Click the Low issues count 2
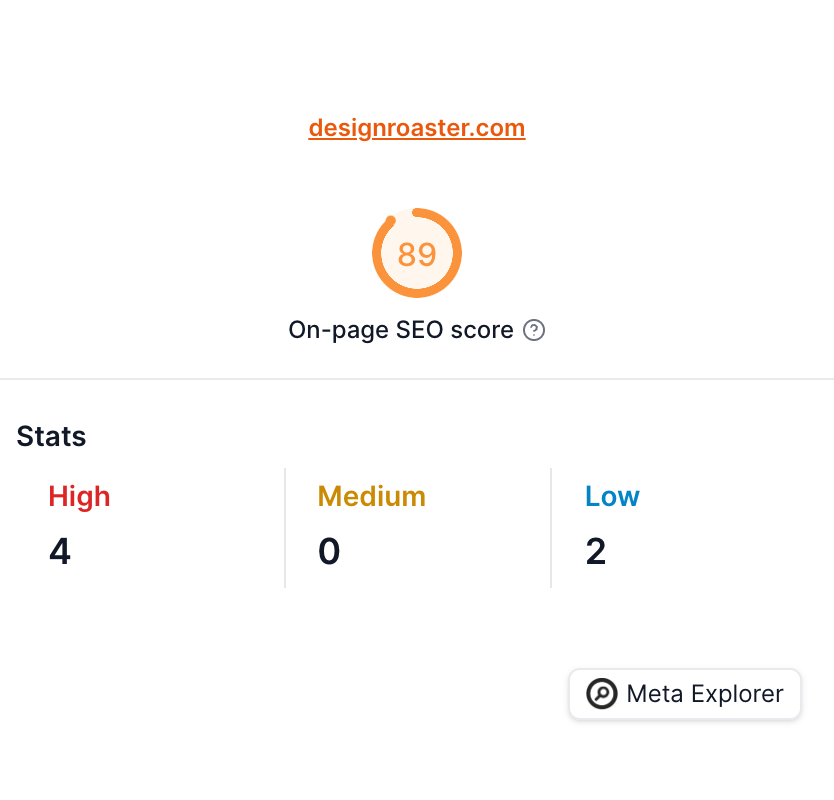 (x=596, y=551)
